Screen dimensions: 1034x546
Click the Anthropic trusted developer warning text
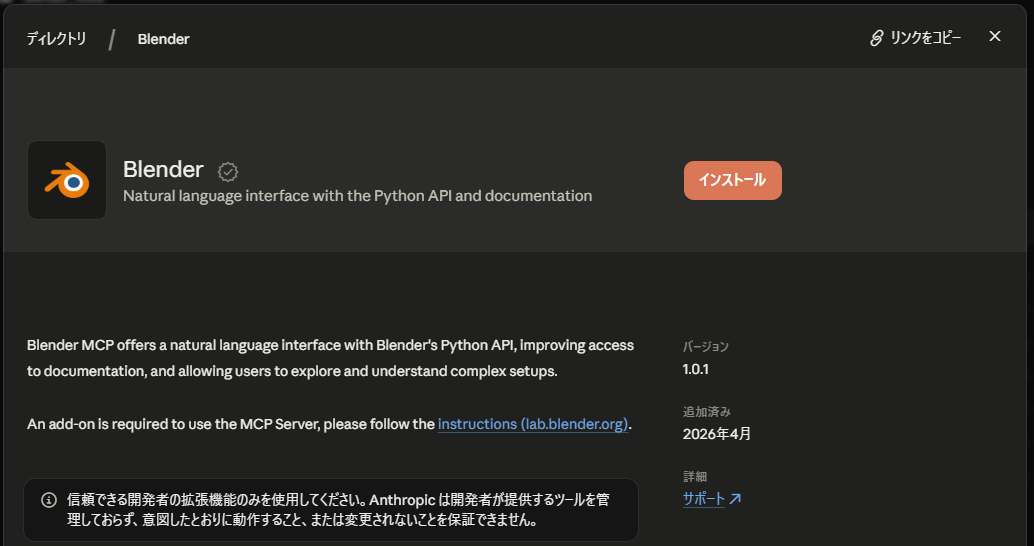(338, 510)
